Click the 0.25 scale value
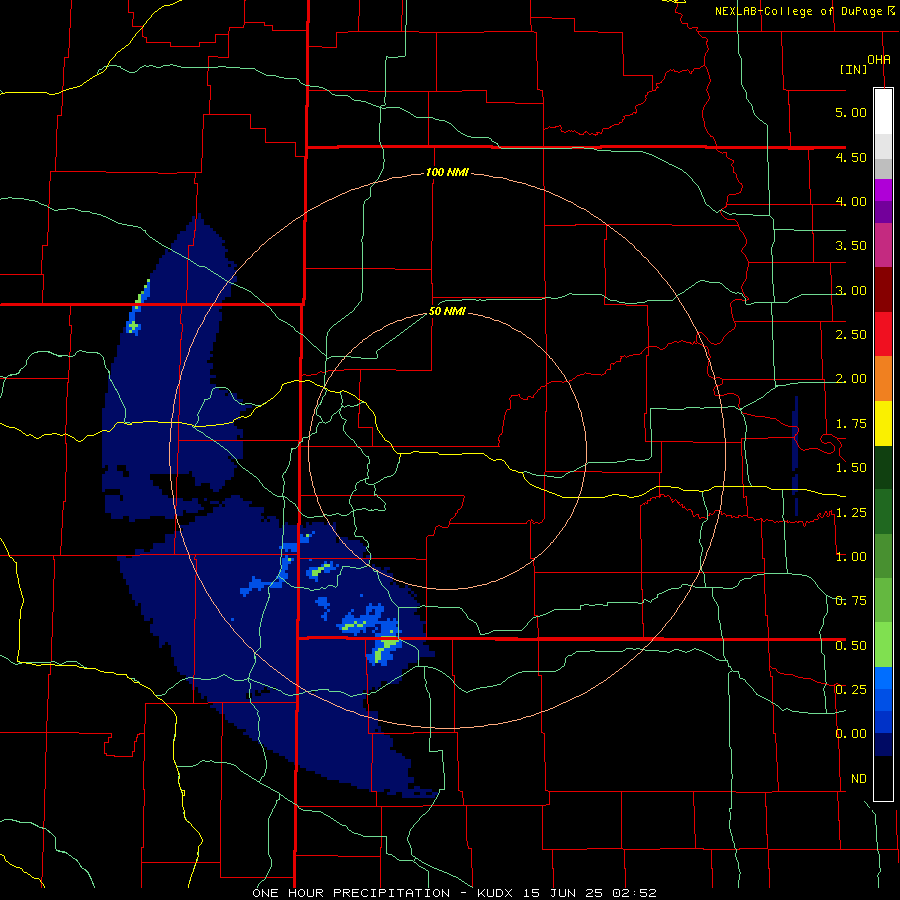Screen dimensions: 900x900 coord(851,690)
